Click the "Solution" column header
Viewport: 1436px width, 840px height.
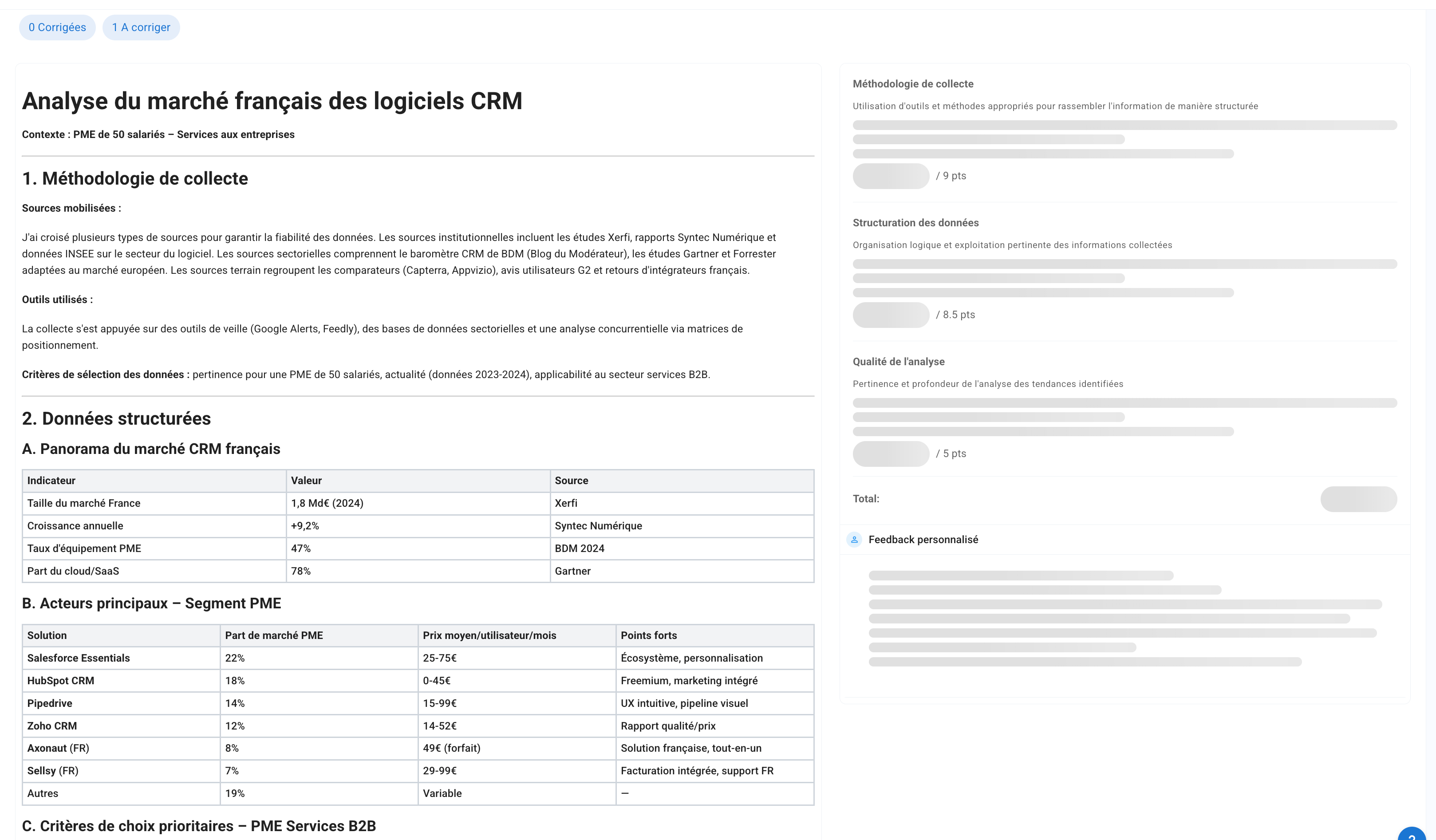tap(122, 635)
